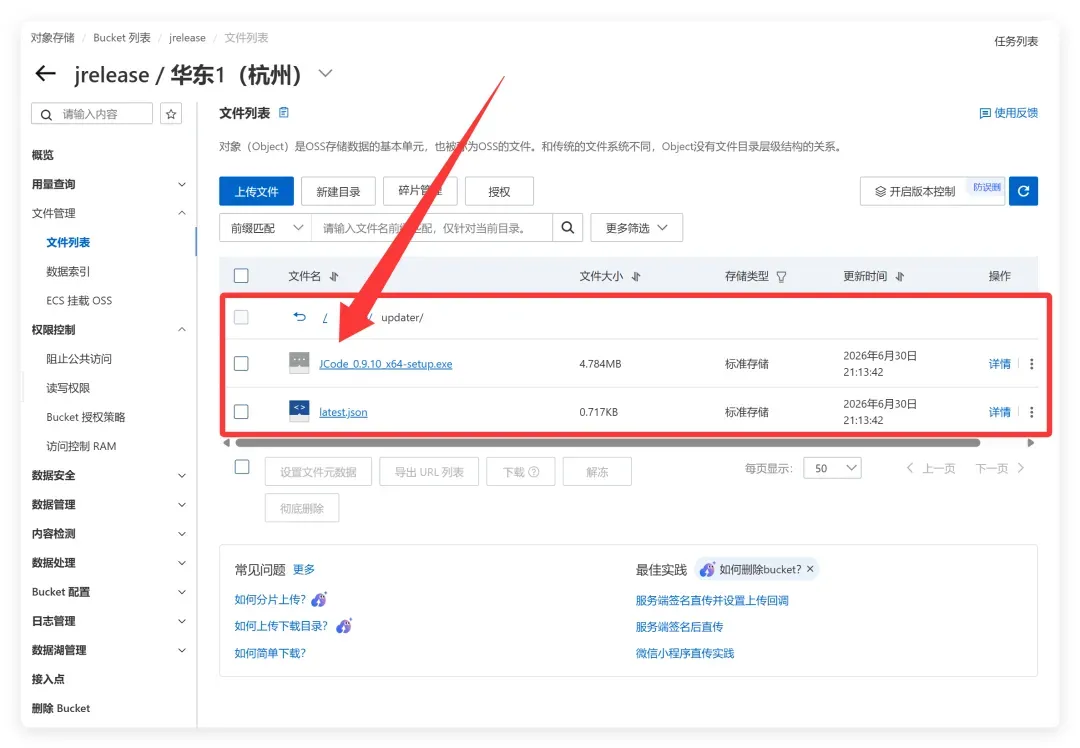Click the file search magnifier button
Image resolution: width=1080 pixels, height=748 pixels.
(x=568, y=227)
